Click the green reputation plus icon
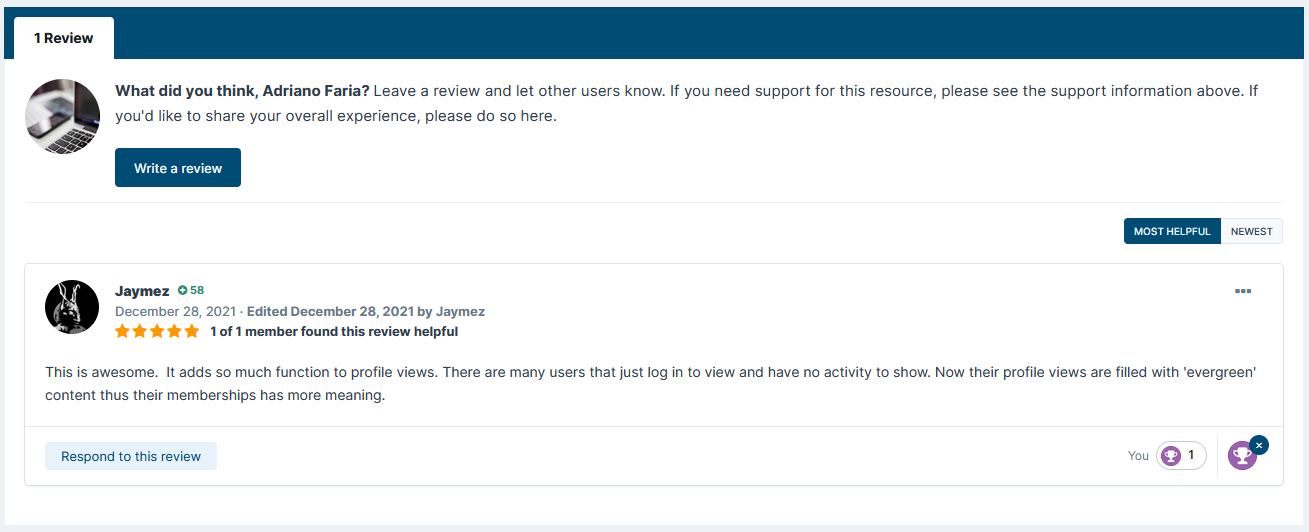The width and height of the screenshot is (1309, 532). (183, 291)
